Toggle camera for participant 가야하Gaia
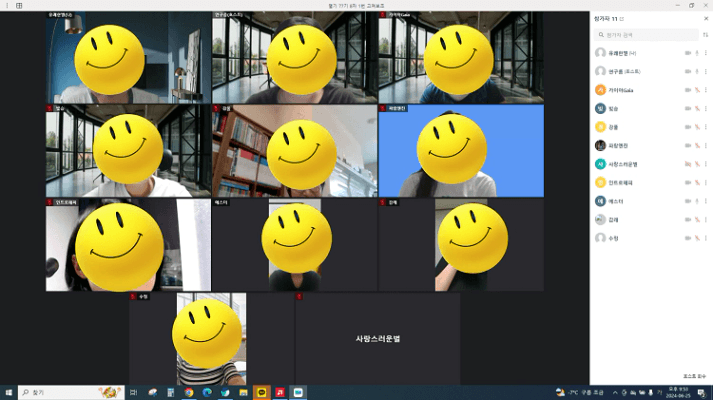The height and width of the screenshot is (400, 713). pyautogui.click(x=688, y=90)
